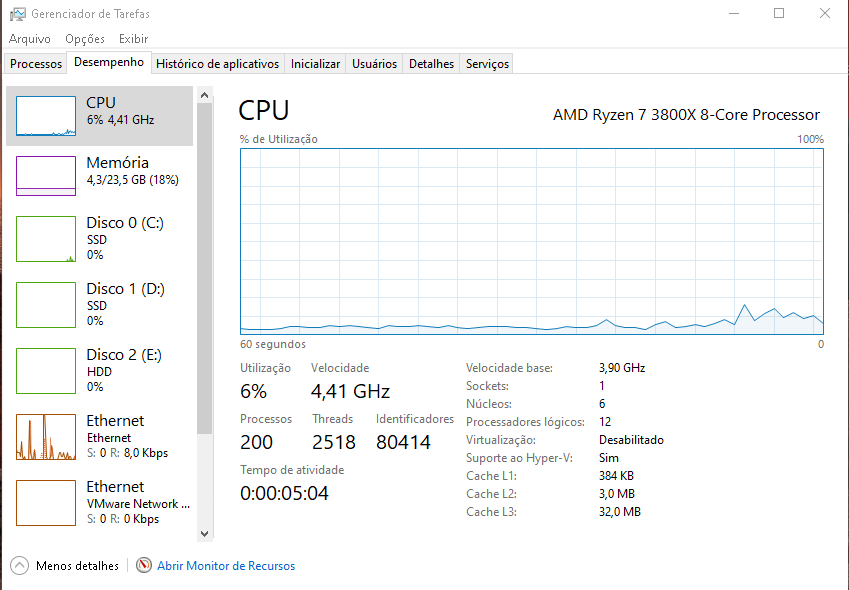Switch to the Histórico de aplicativos tab

(x=218, y=64)
